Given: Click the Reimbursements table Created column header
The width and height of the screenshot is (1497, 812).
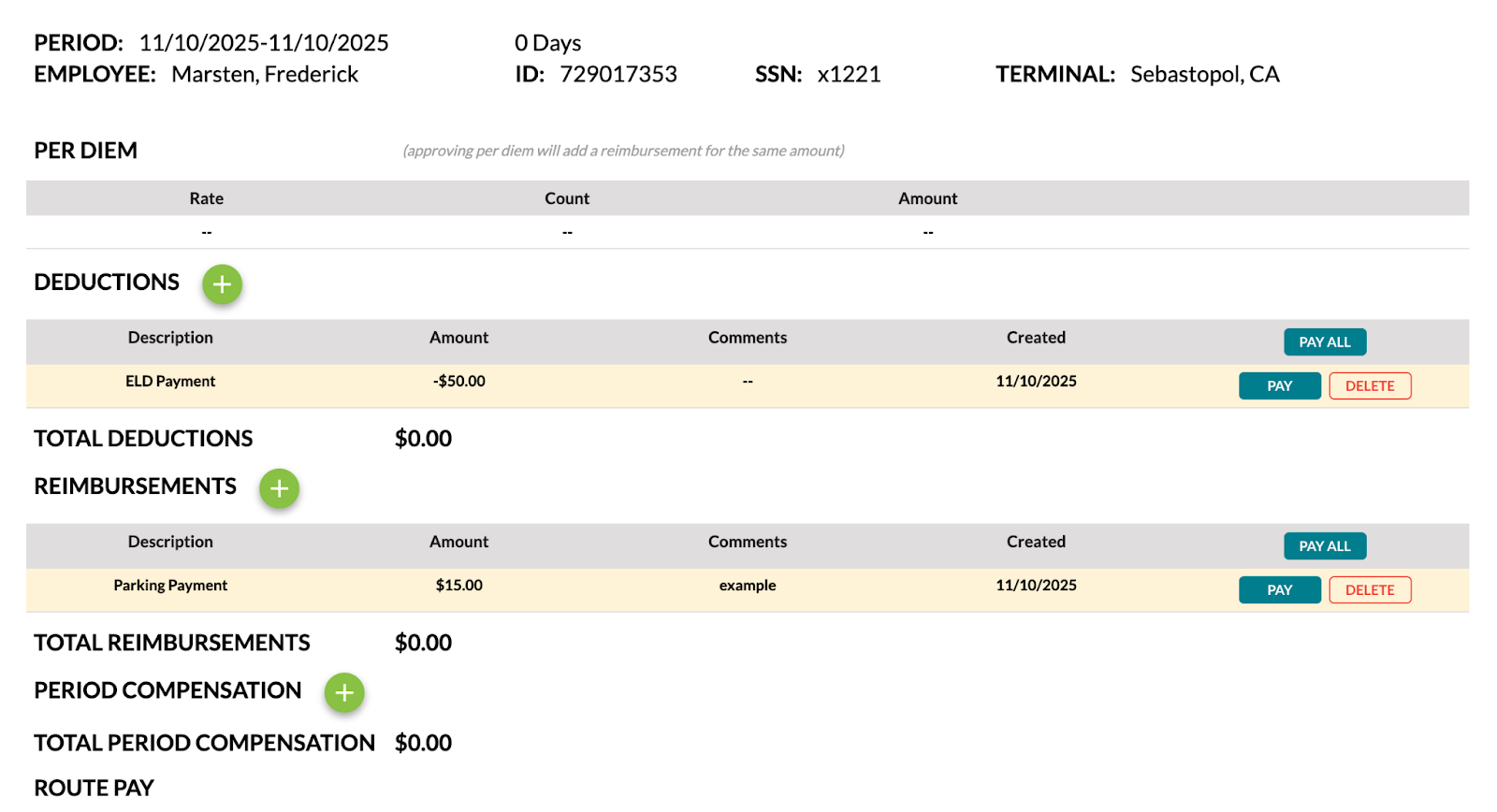Looking at the screenshot, I should 1036,542.
